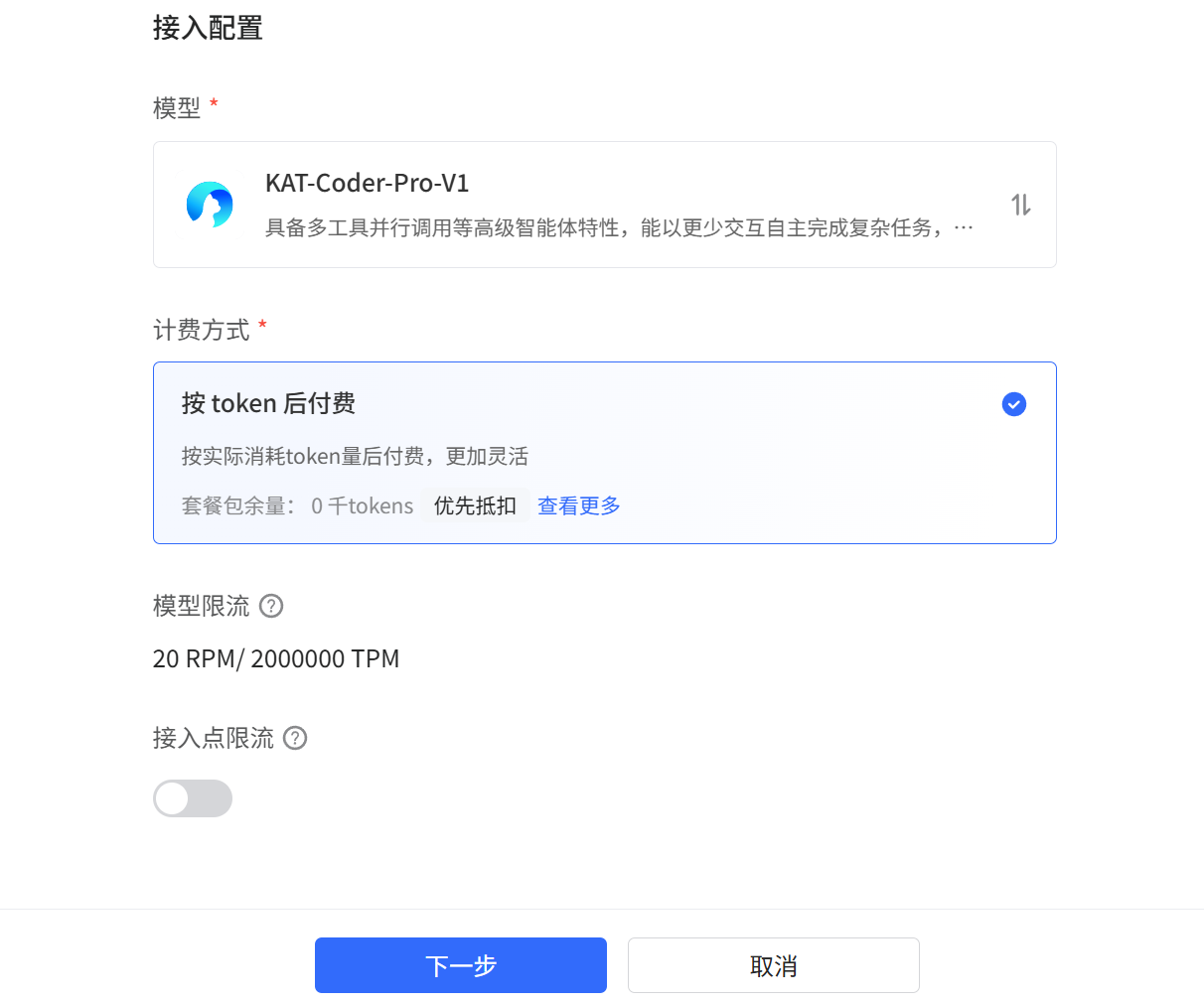The width and height of the screenshot is (1204, 1004).
Task: Click the 20 RPM/ 2000000 TPM rate text
Action: point(276,658)
